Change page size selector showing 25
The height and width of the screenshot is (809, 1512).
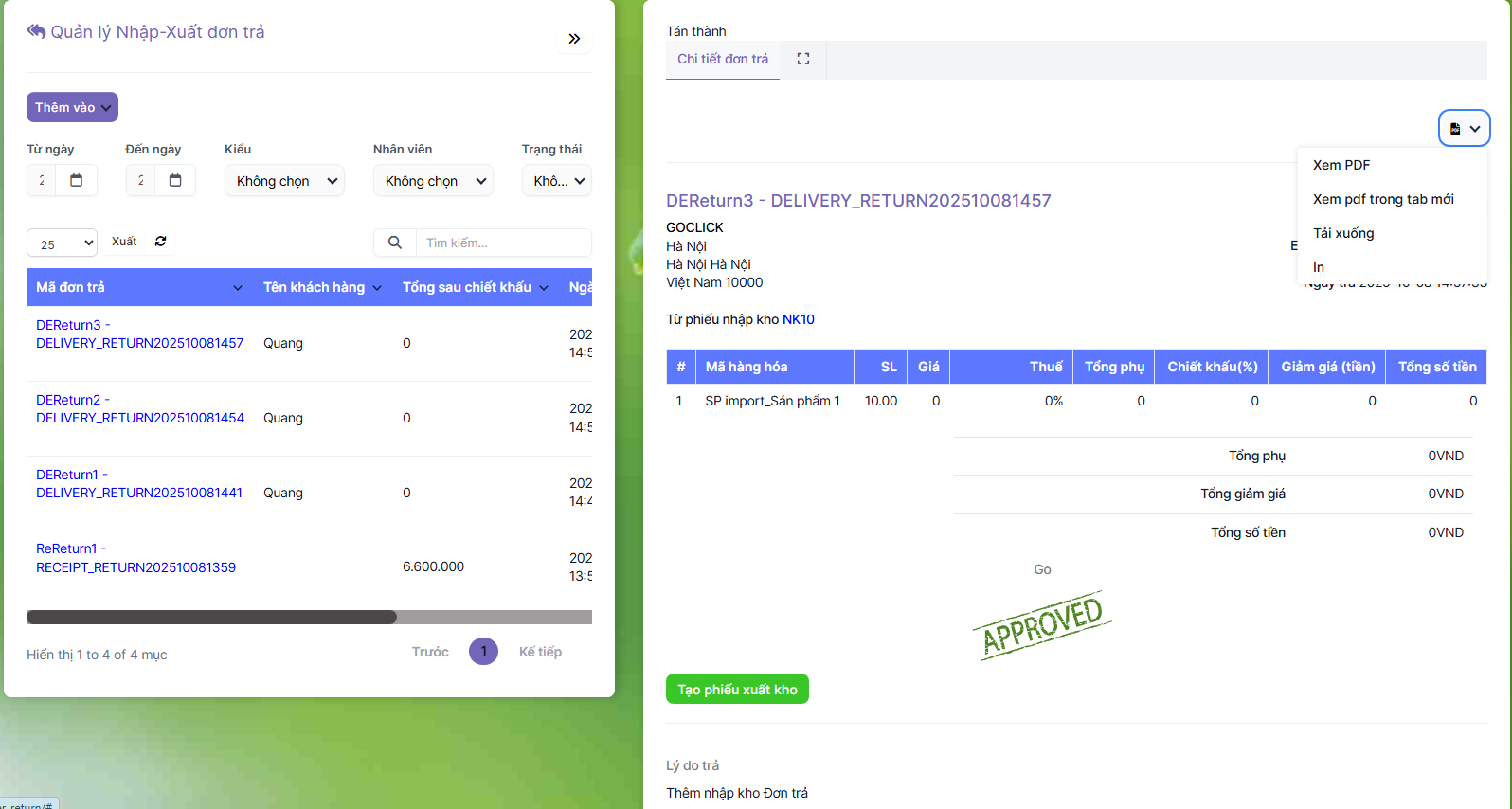coord(62,243)
